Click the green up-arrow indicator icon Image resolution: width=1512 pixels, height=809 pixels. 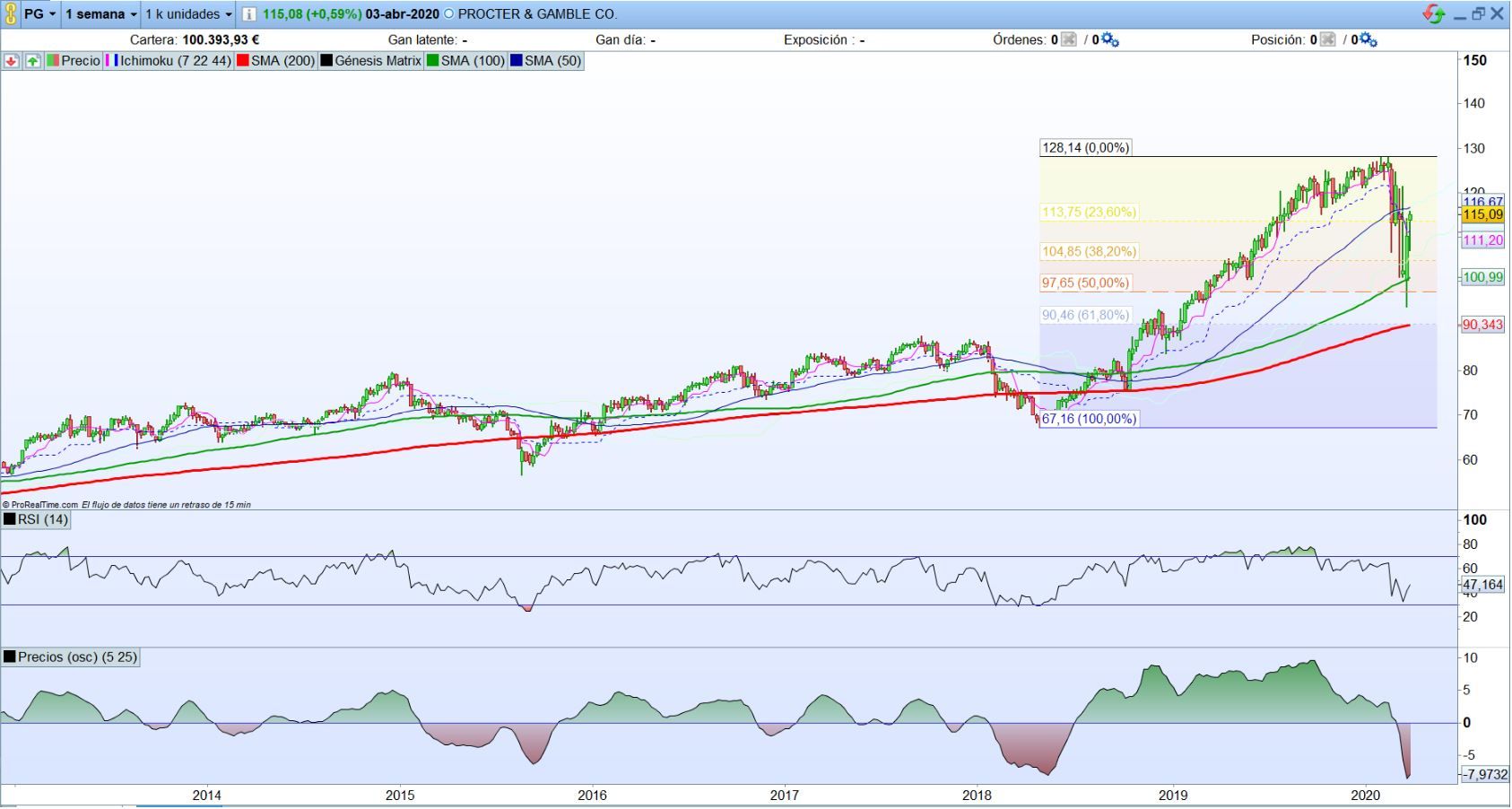tap(32, 61)
